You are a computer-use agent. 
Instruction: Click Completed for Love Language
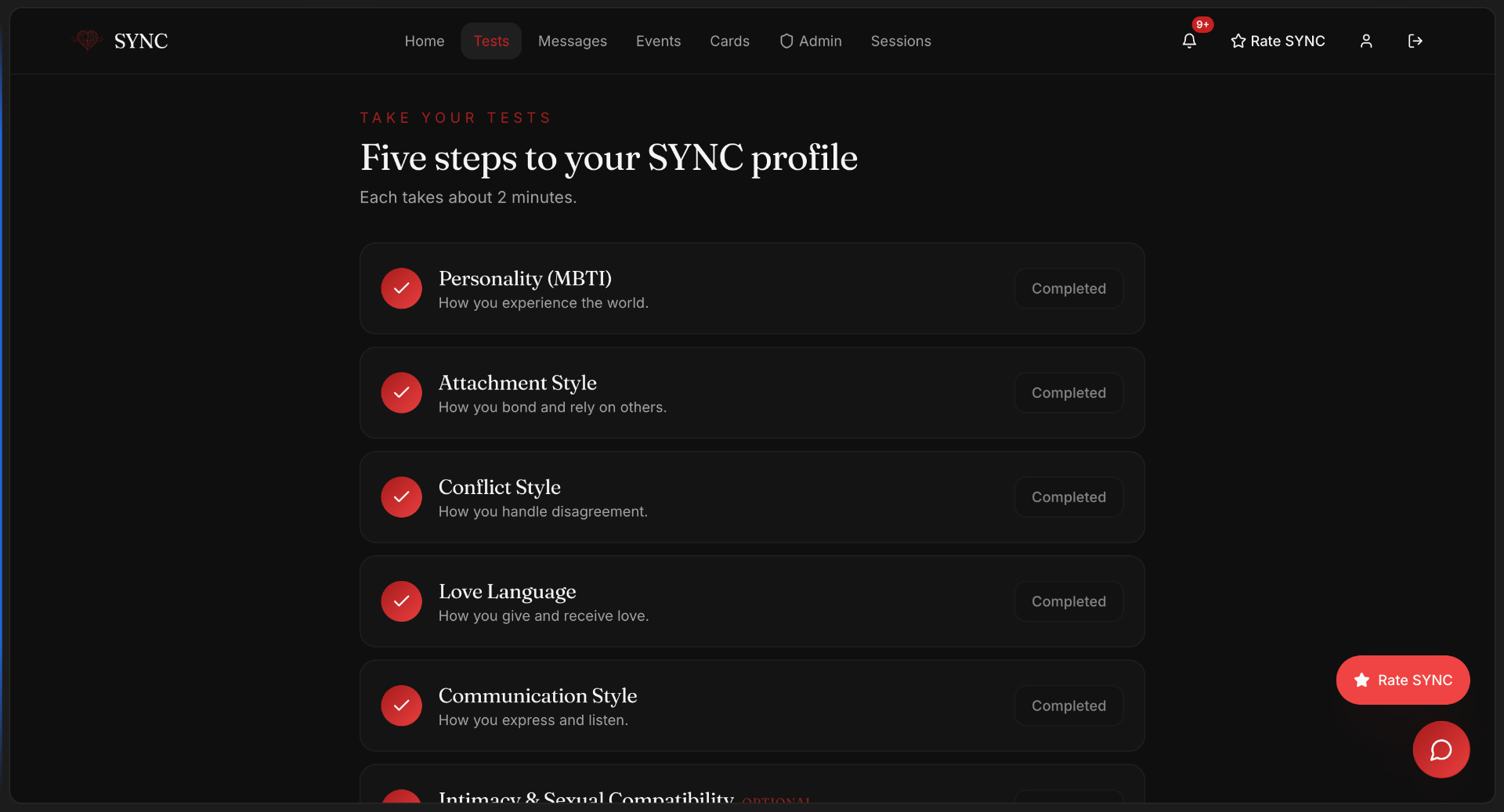(x=1068, y=601)
